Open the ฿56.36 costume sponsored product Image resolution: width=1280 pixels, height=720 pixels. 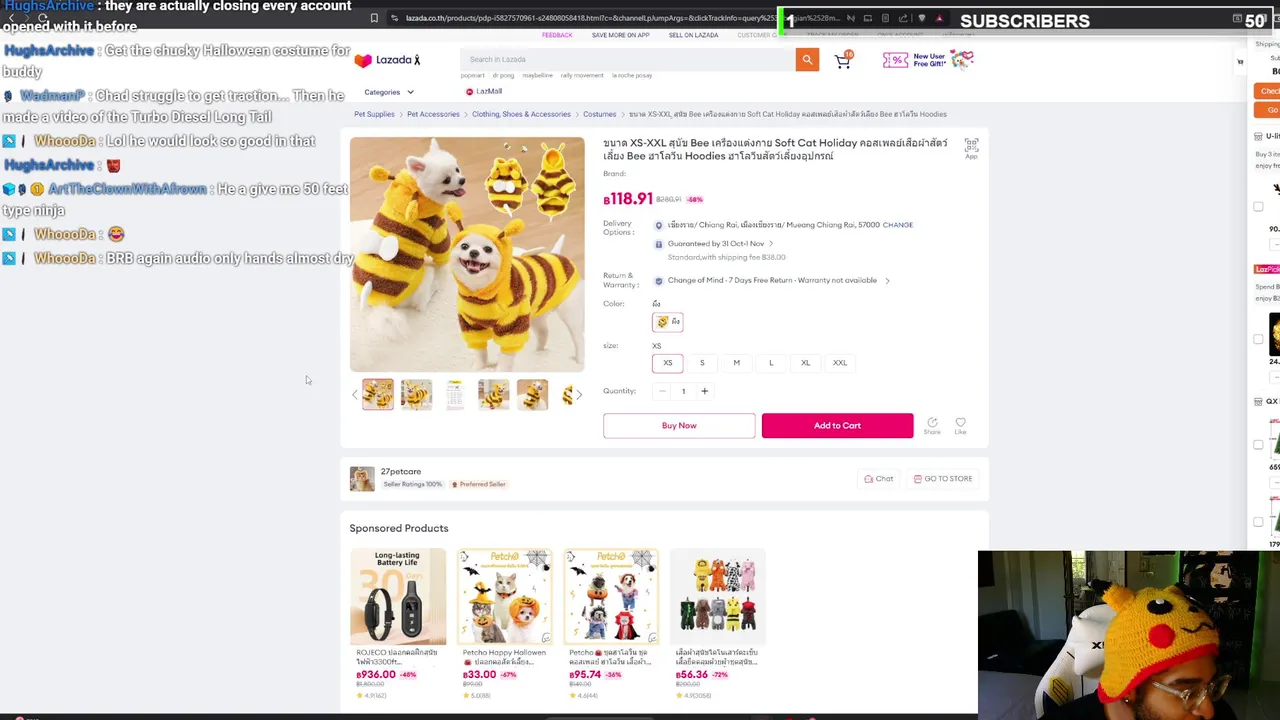717,623
